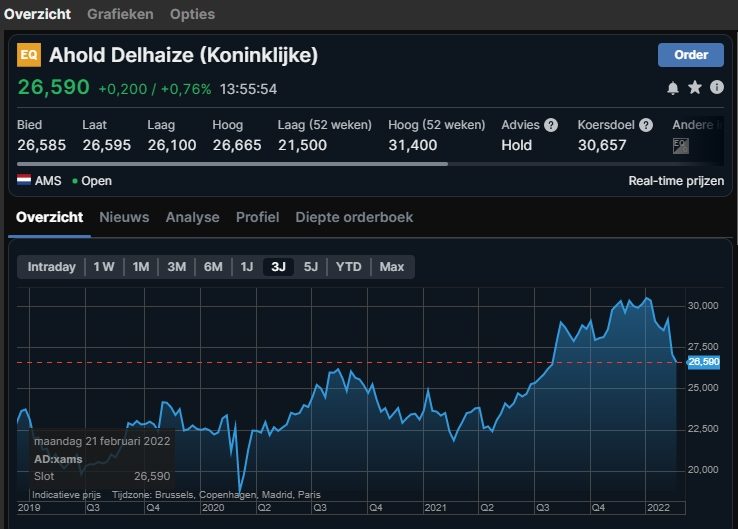Click the Netherlands flag next to AMS
738x529 pixels.
[25, 181]
